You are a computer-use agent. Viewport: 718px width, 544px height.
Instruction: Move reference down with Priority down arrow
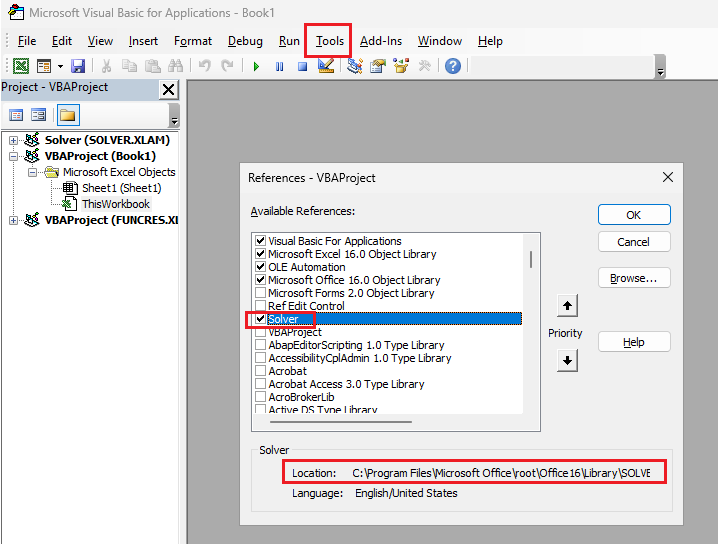point(567,361)
